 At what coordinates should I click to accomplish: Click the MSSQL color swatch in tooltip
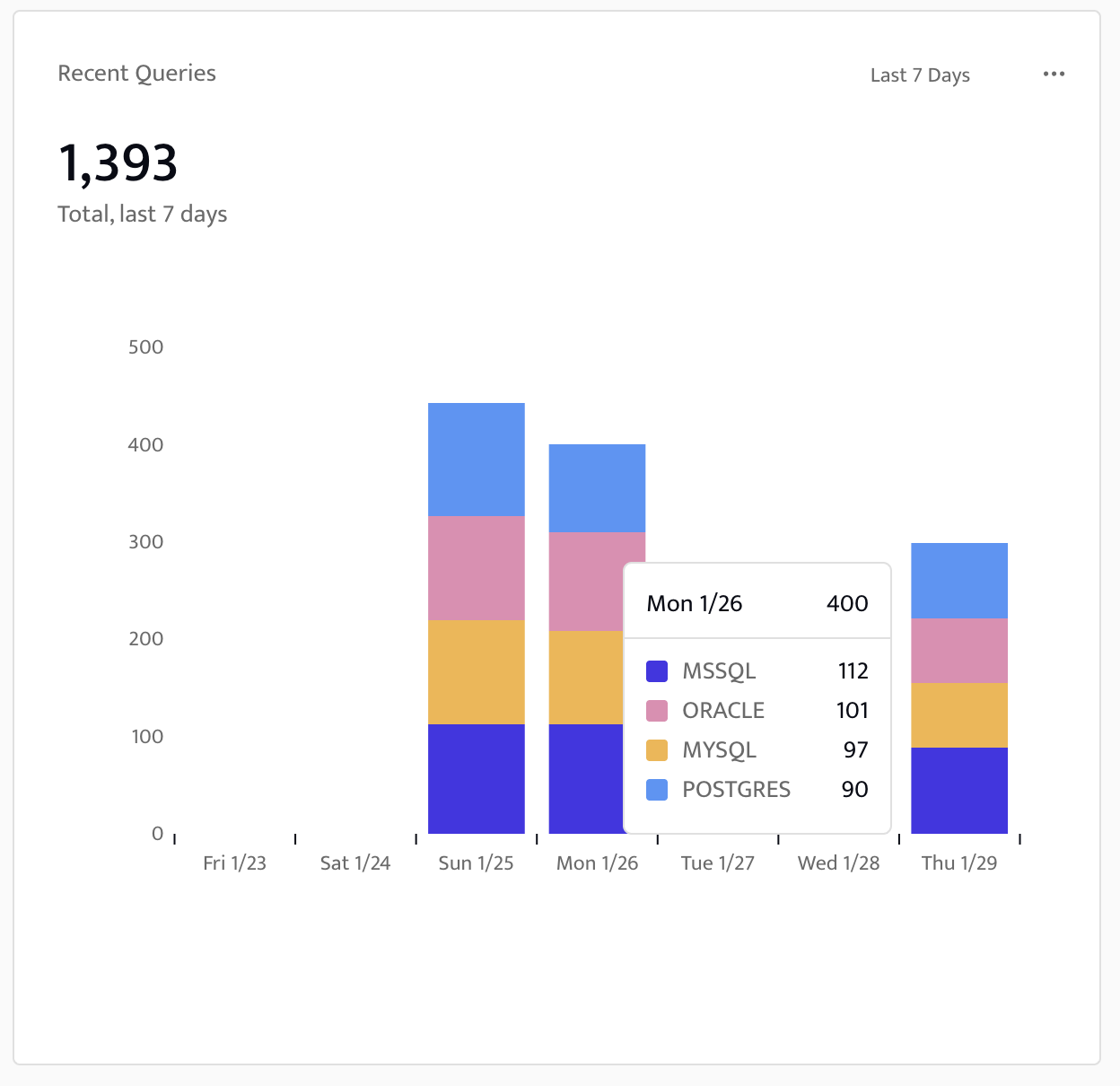pos(657,671)
